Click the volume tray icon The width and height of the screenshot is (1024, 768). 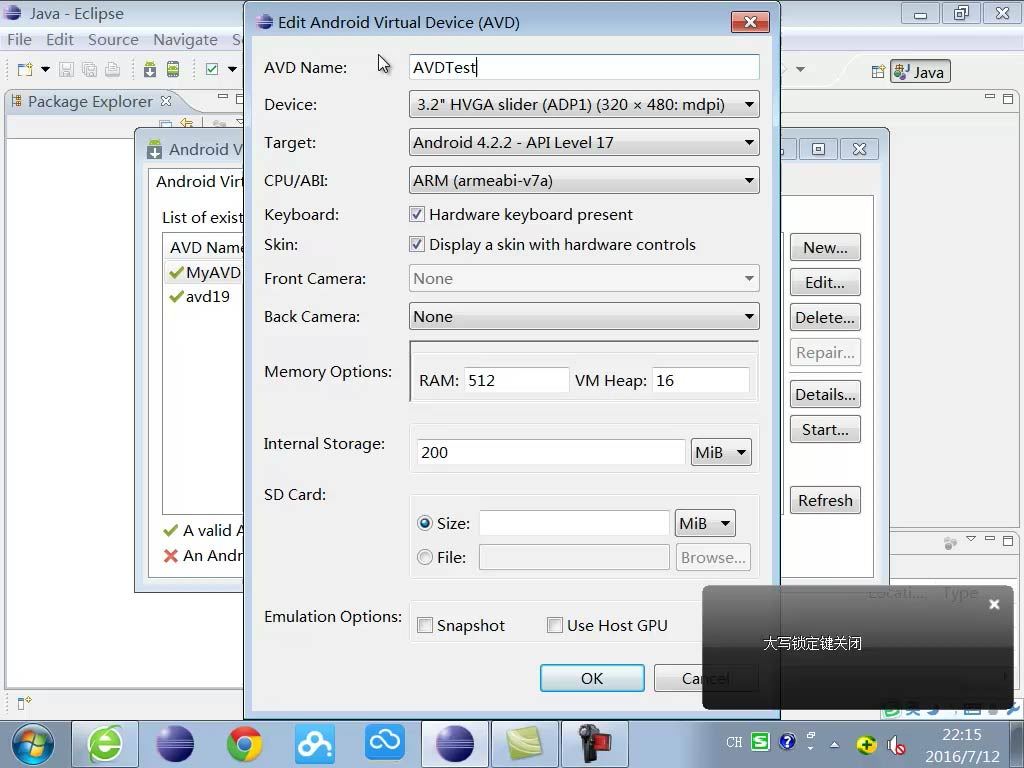[896, 744]
